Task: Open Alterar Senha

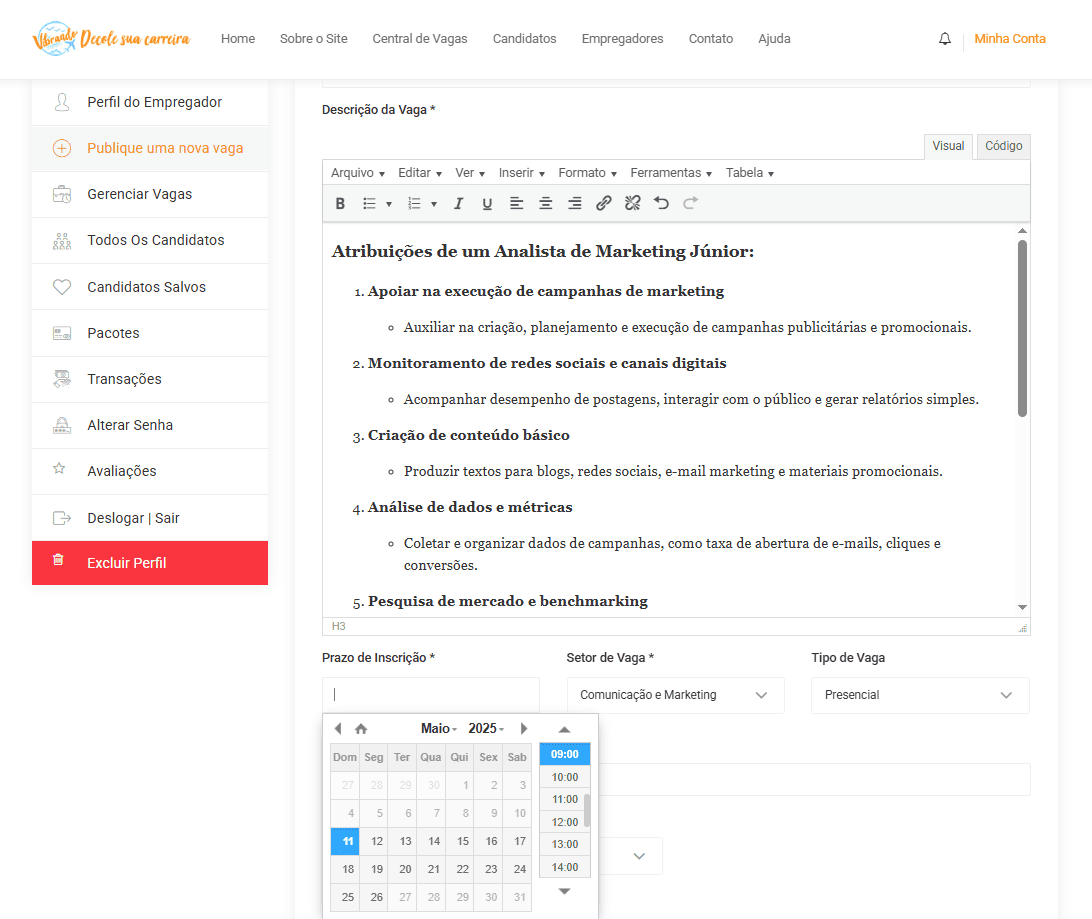Action: (x=150, y=425)
